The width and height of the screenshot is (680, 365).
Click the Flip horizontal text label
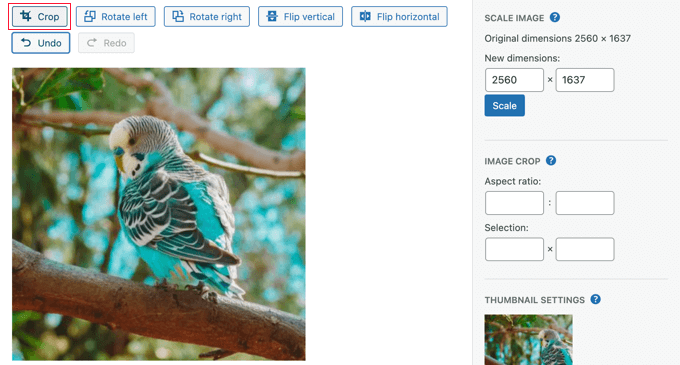pyautogui.click(x=408, y=16)
